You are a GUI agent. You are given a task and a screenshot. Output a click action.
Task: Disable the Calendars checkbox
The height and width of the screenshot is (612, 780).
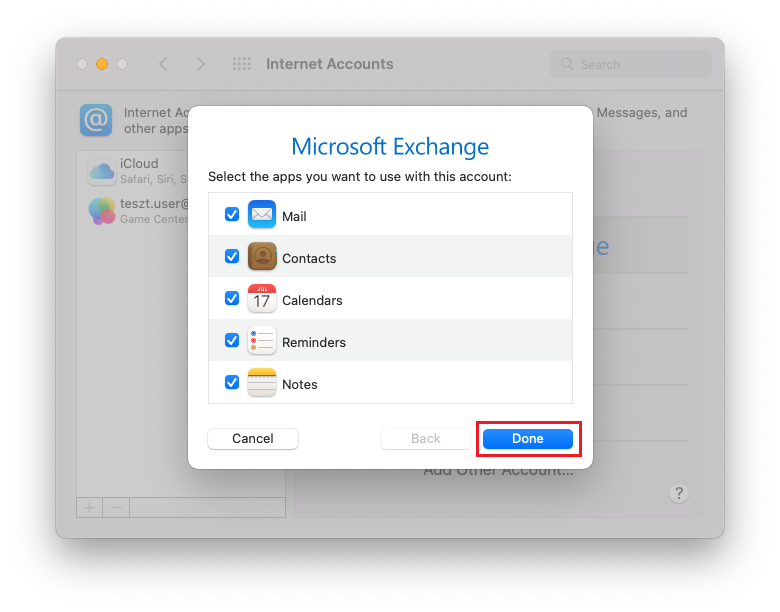click(x=232, y=299)
